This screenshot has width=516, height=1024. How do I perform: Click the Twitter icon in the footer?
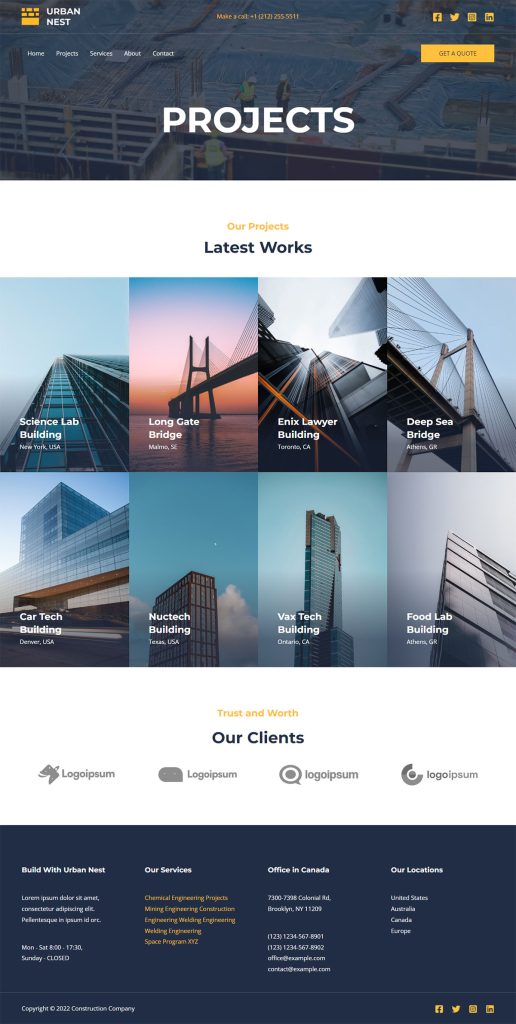[x=456, y=1009]
